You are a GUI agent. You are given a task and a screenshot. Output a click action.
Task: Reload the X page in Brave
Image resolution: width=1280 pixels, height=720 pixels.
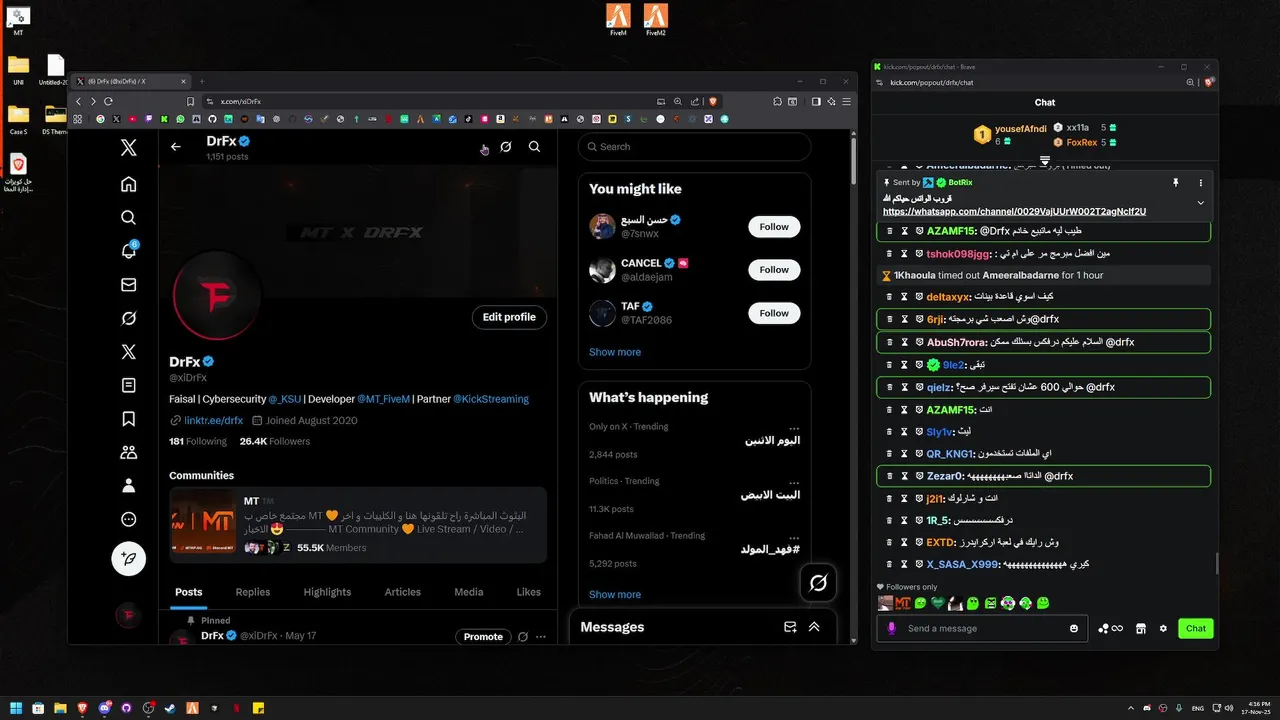(108, 101)
